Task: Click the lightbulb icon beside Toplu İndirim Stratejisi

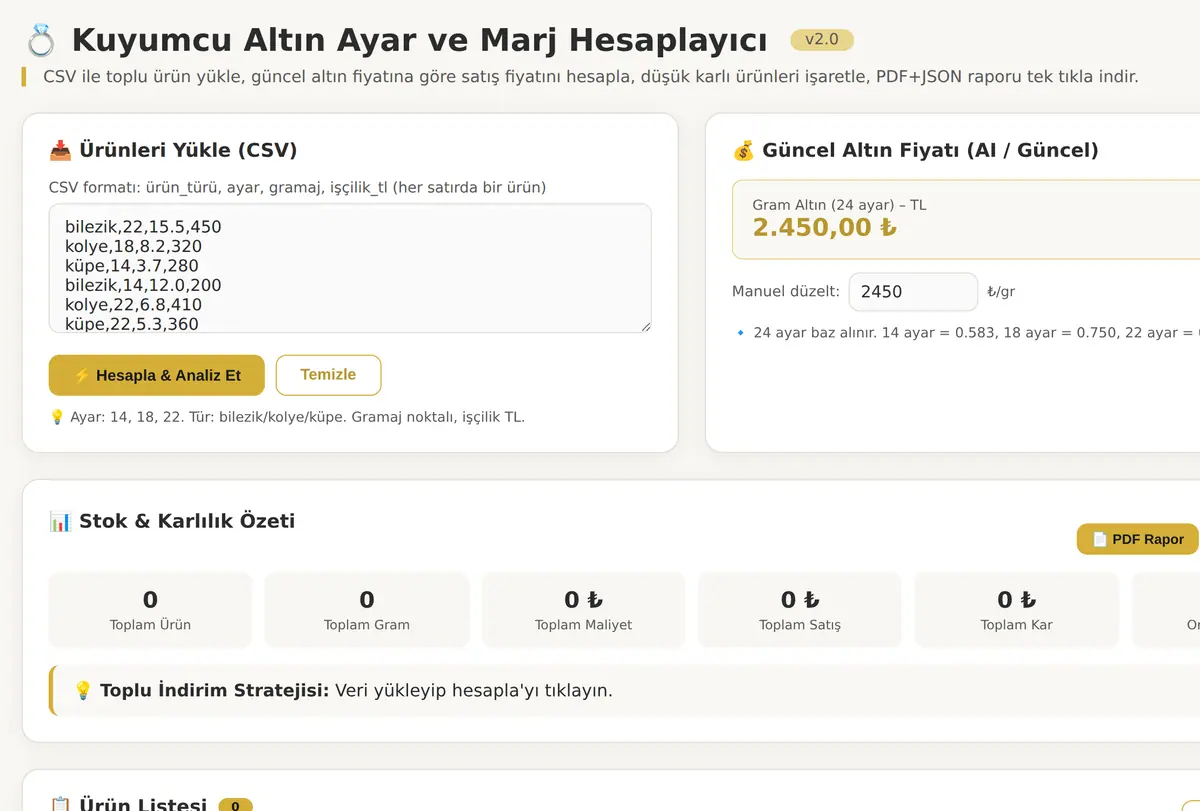Action: tap(84, 690)
